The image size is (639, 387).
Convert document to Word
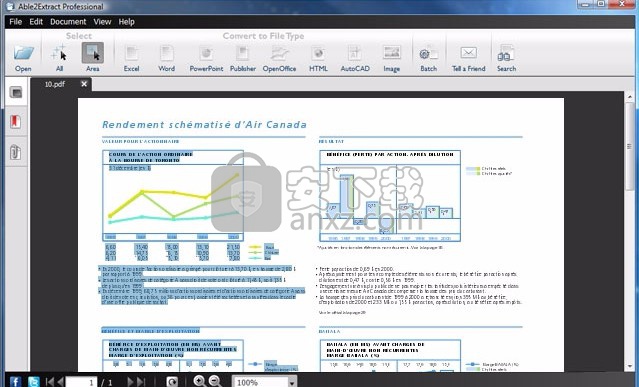click(166, 57)
